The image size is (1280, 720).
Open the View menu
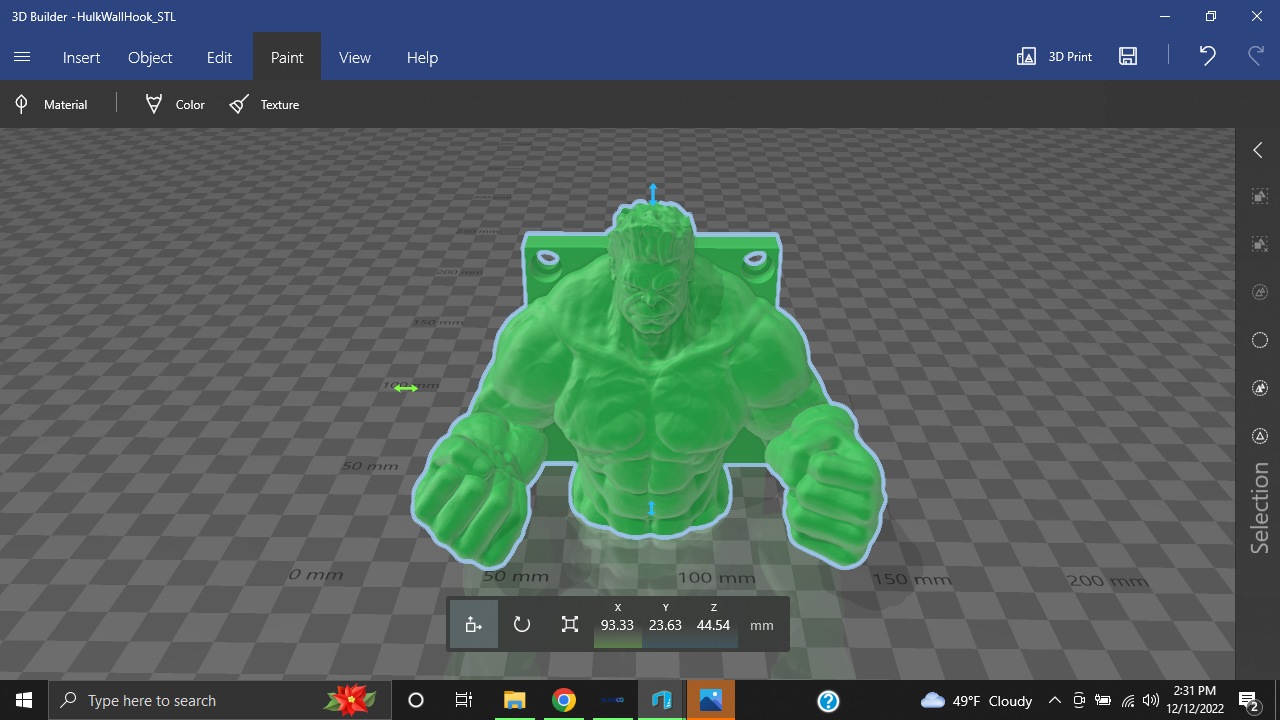(x=355, y=57)
